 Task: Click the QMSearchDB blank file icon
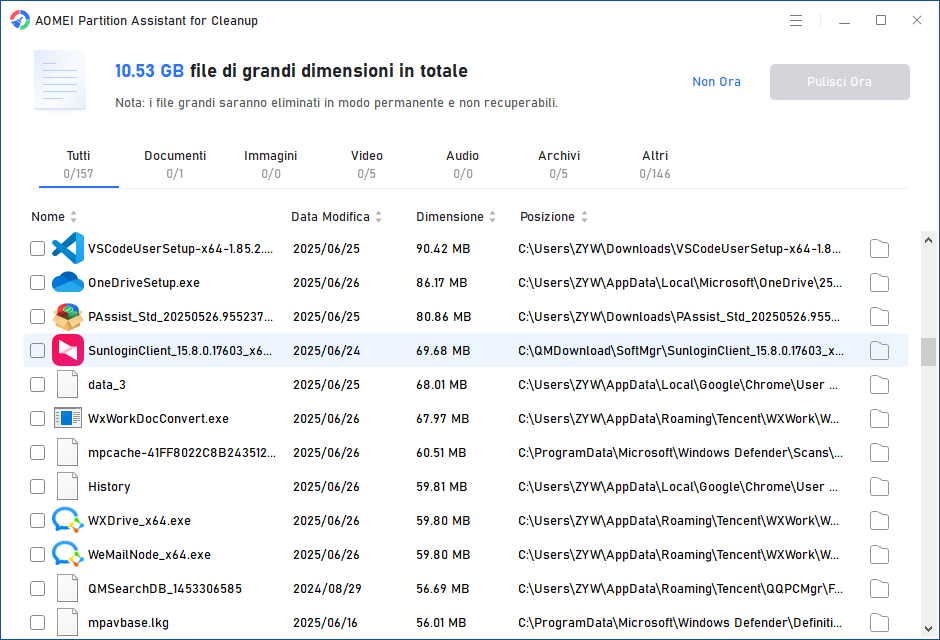pyautogui.click(x=67, y=588)
